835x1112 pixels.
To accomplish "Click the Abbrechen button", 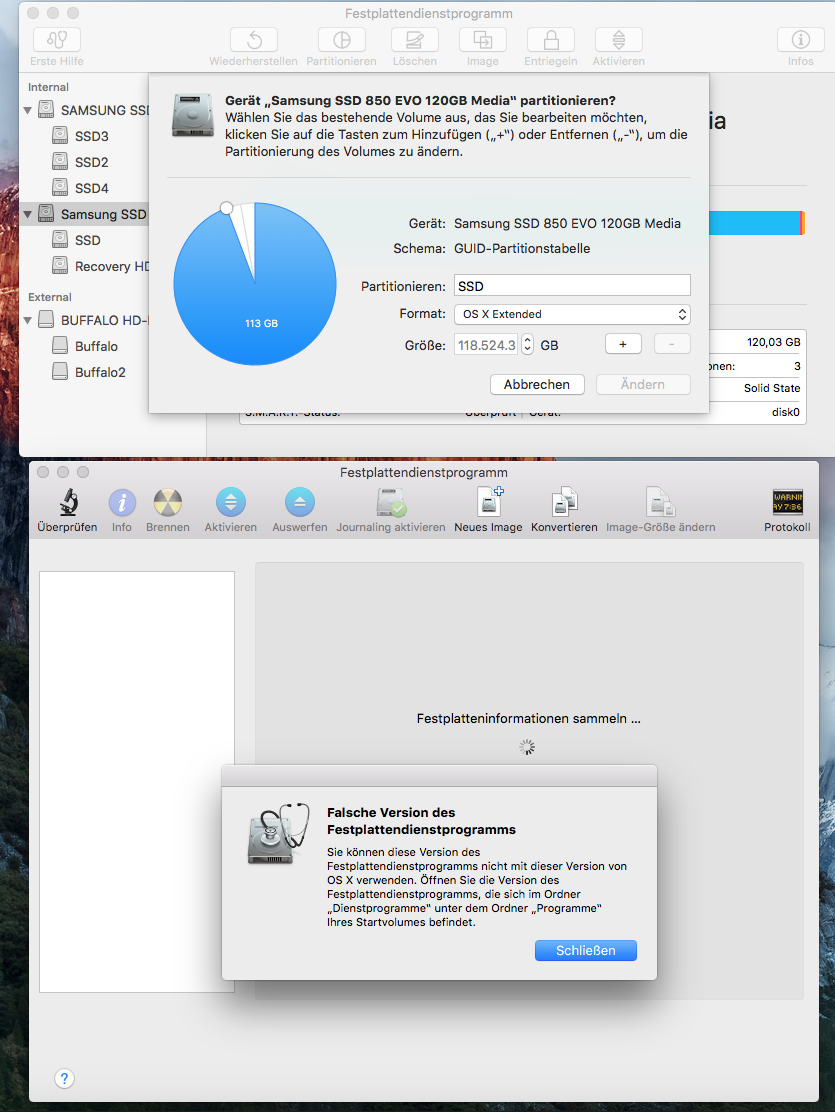I will (537, 384).
